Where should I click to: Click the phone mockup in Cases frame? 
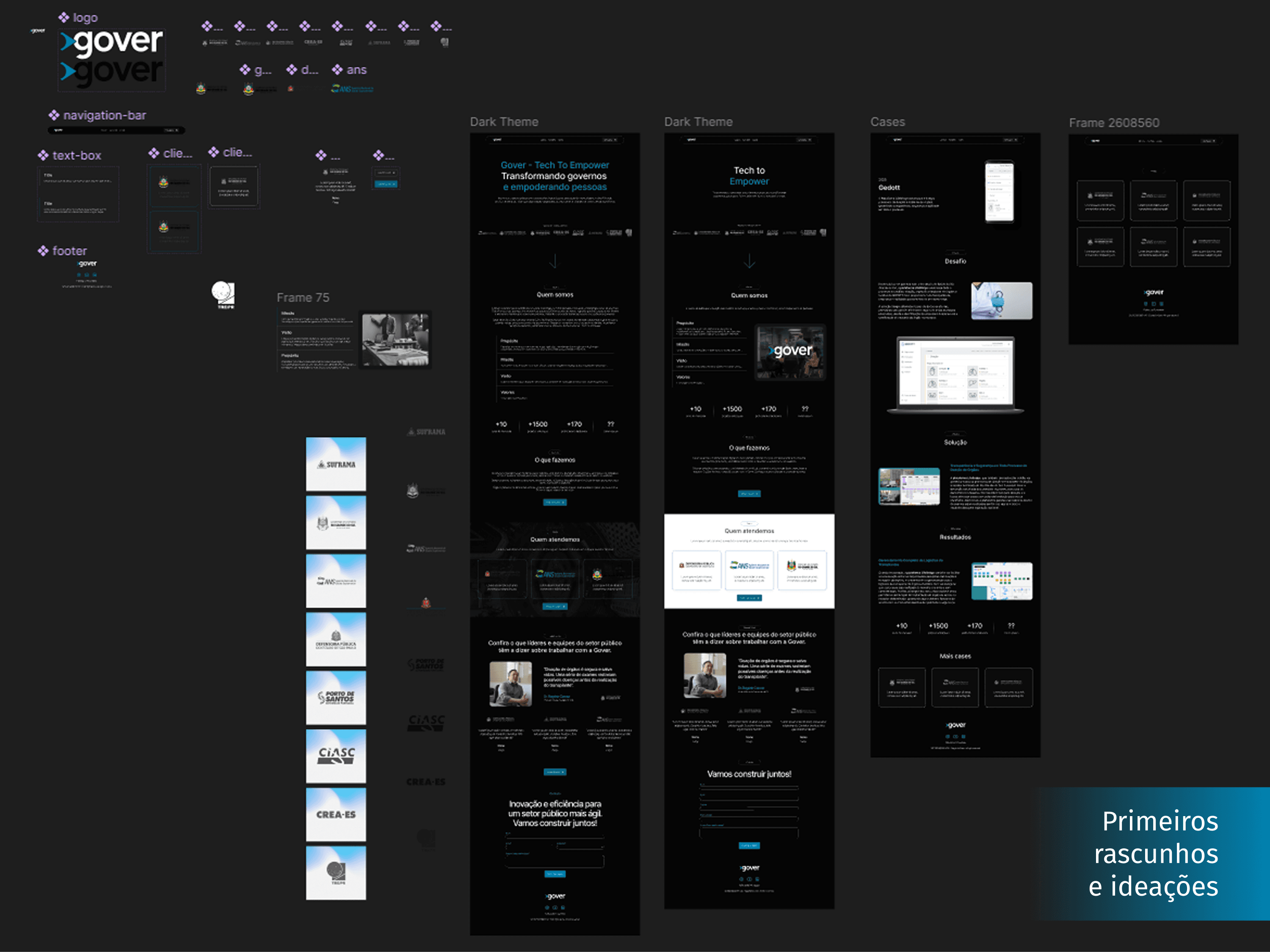tap(999, 192)
